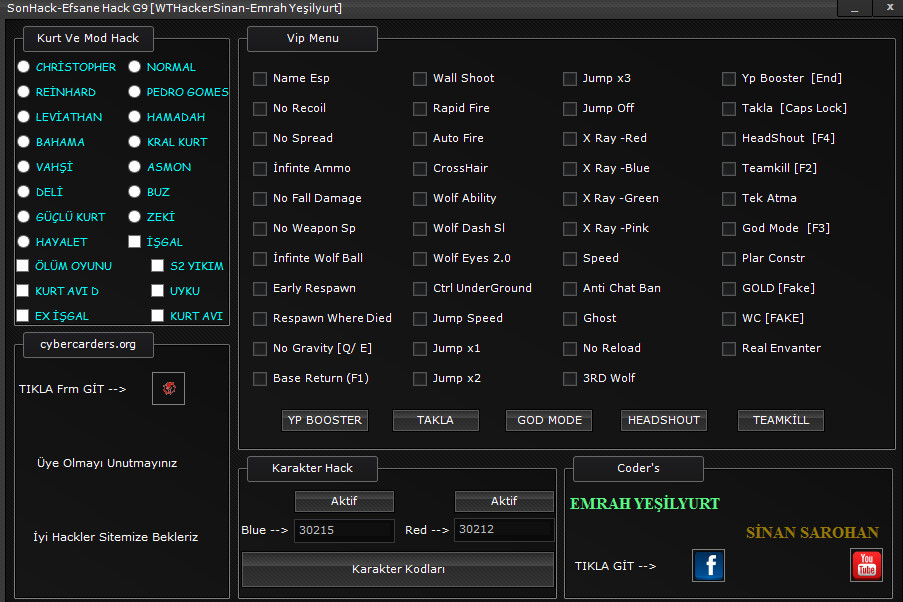The image size is (903, 602).
Task: Check the Ghost option
Action: pyautogui.click(x=570, y=318)
